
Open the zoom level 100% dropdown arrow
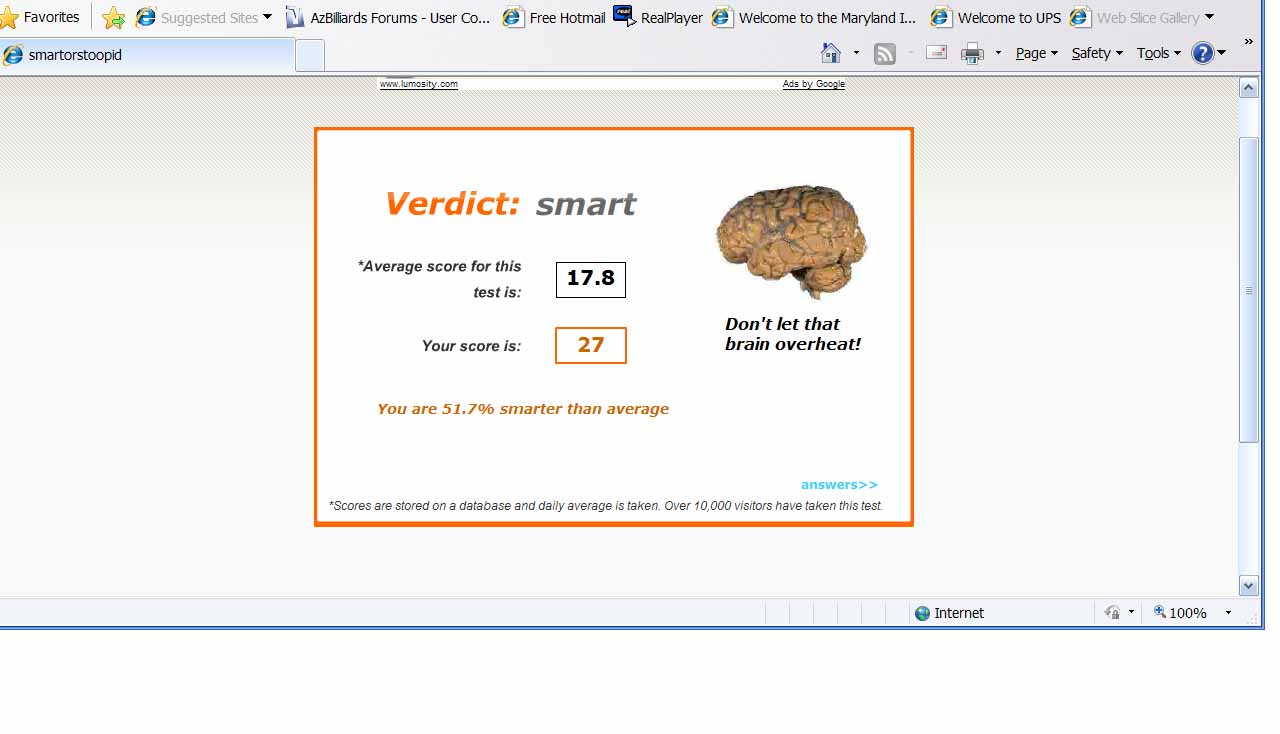coord(1228,613)
